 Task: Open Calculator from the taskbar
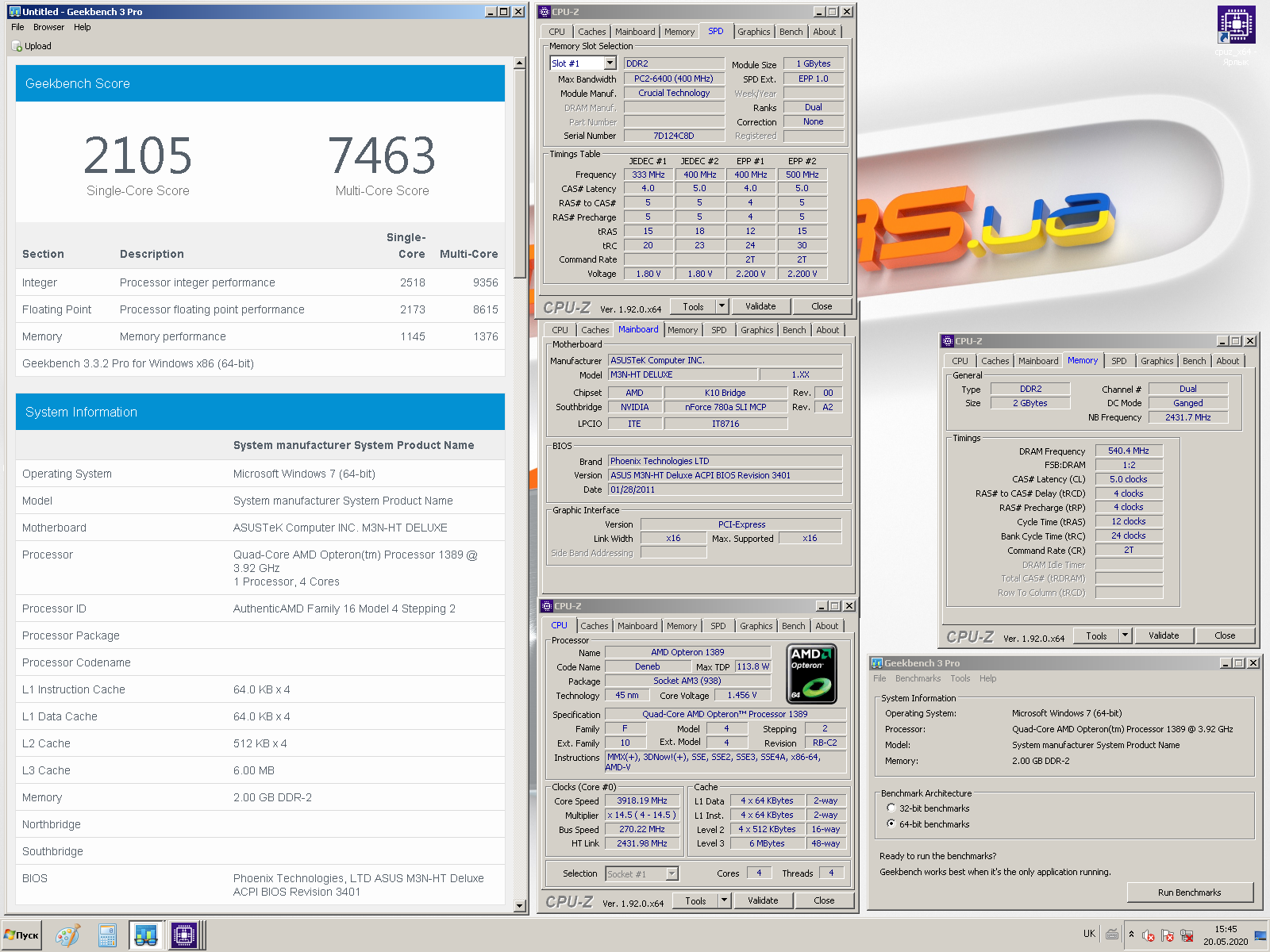pos(107,935)
